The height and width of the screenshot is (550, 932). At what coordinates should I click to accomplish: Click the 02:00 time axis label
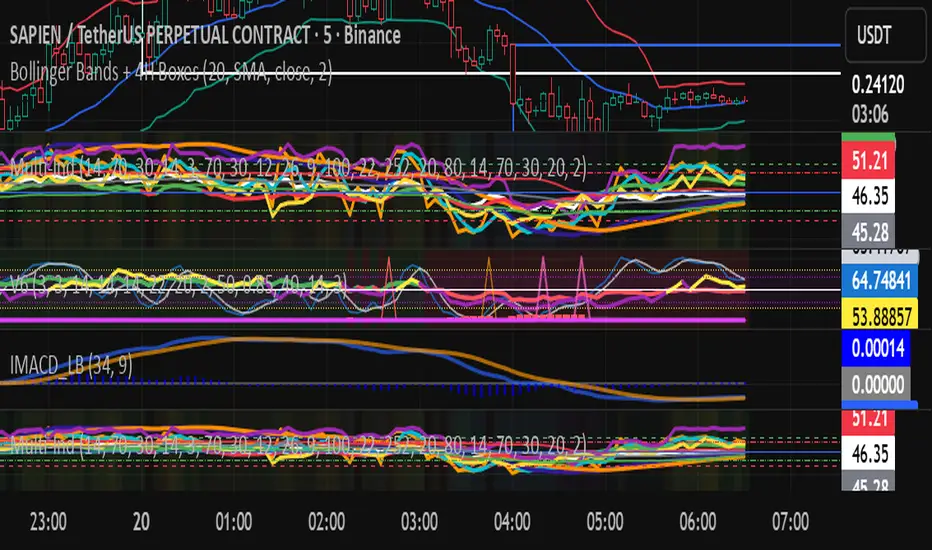pyautogui.click(x=326, y=522)
